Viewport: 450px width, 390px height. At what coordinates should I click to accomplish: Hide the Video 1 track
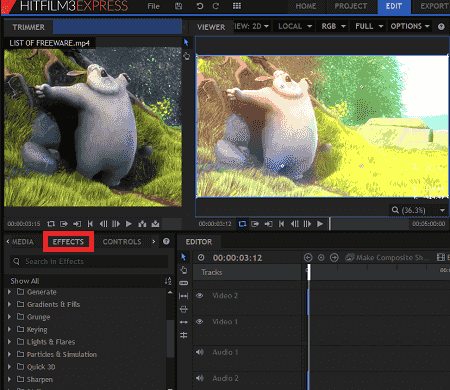click(x=200, y=321)
